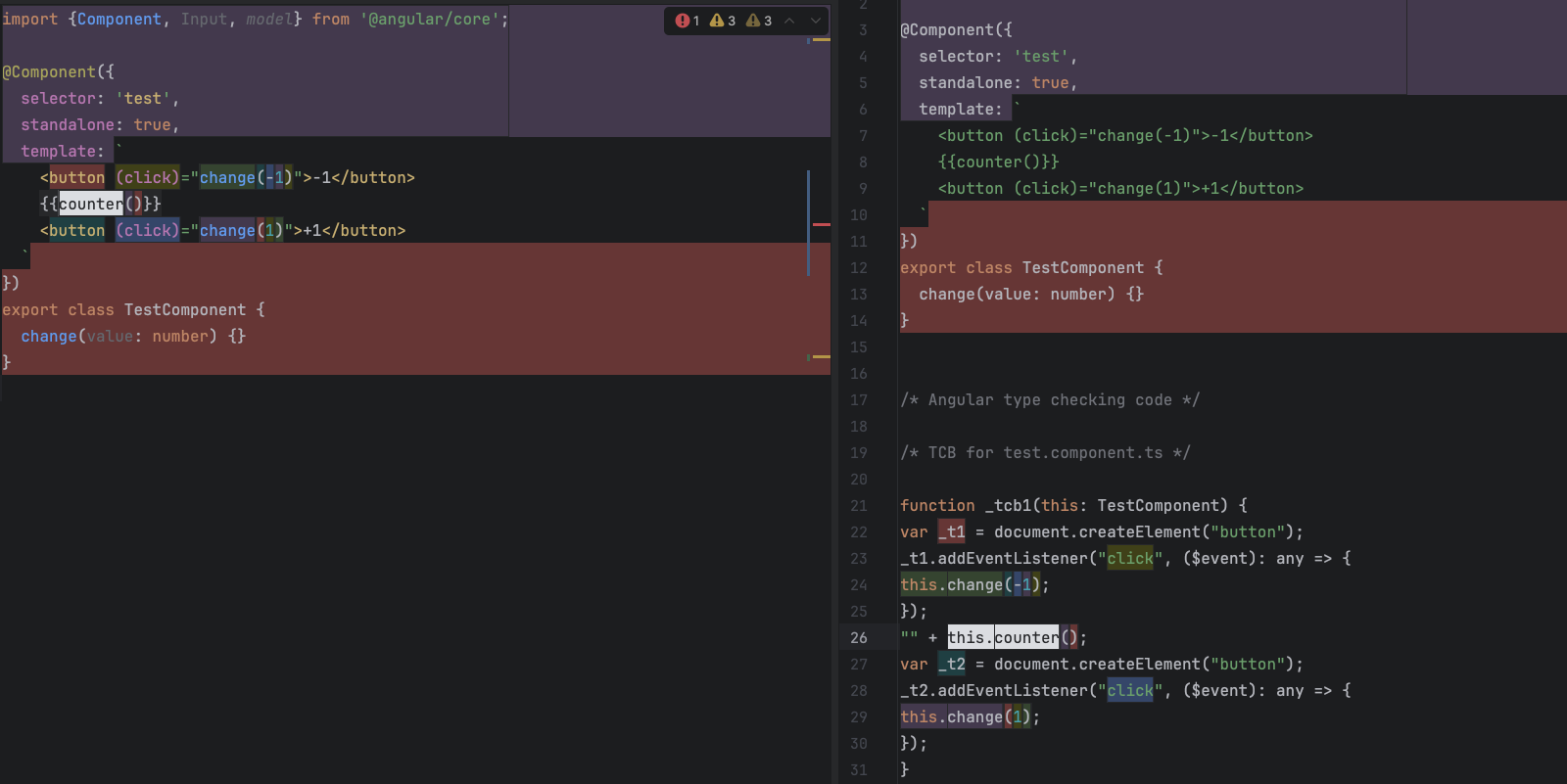The image size is (1567, 784).
Task: Click the '@angular/core' string in left editor
Action: [x=429, y=19]
